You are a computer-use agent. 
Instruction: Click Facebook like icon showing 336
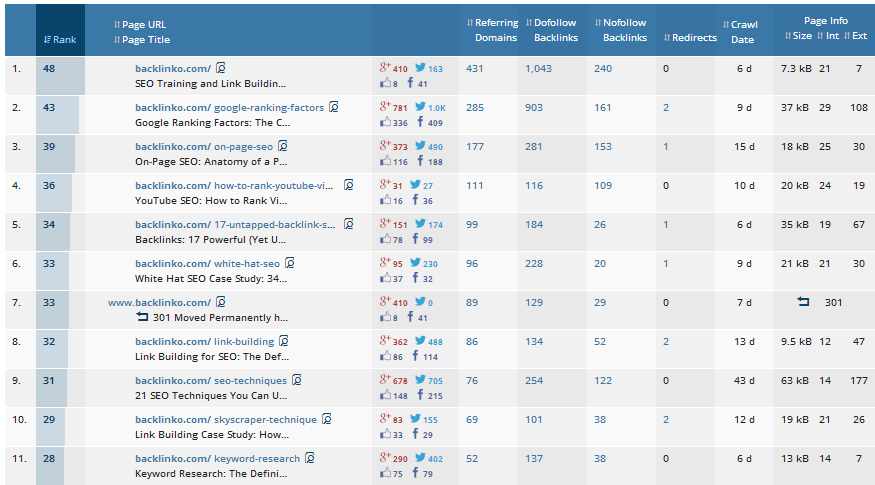[x=385, y=122]
